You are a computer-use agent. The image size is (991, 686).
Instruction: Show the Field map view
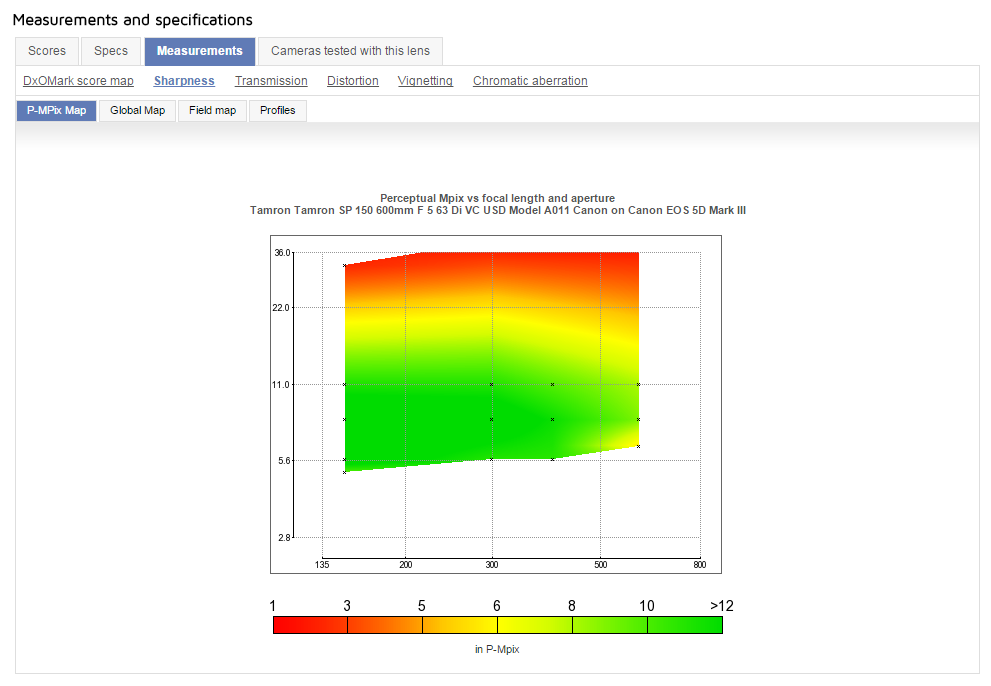pos(212,111)
